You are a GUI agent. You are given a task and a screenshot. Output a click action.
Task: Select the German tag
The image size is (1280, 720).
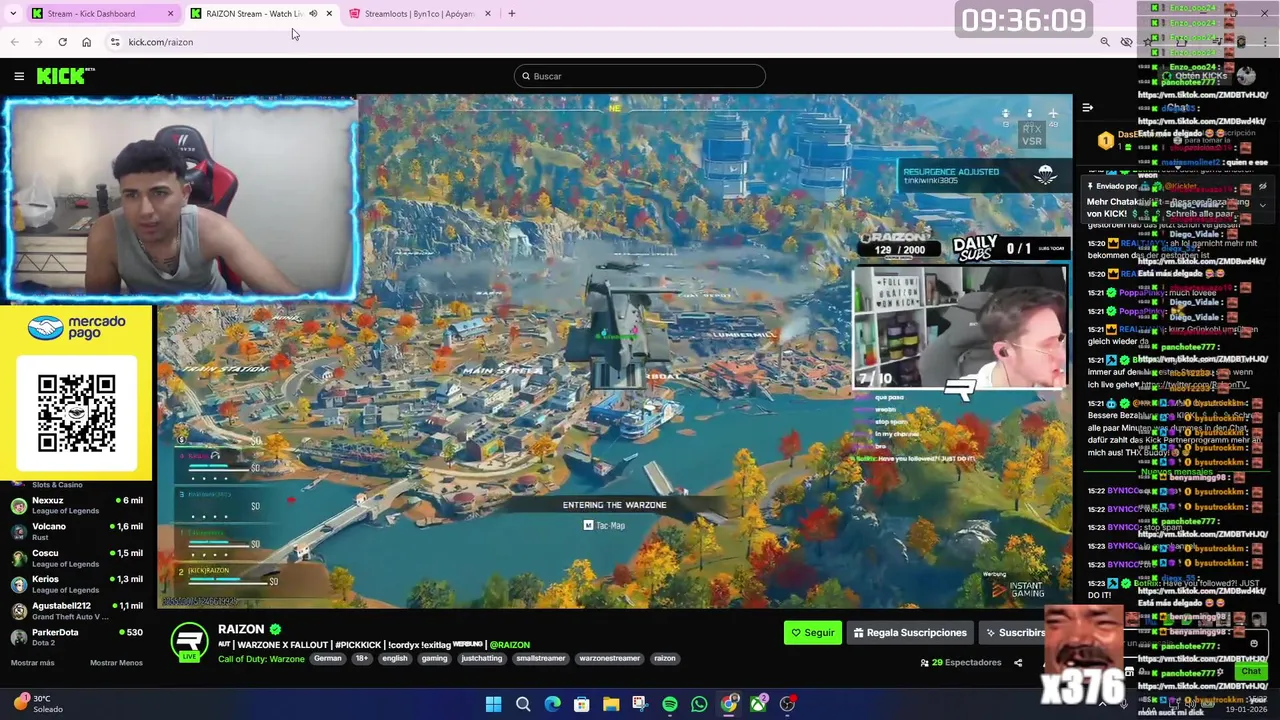tap(328, 659)
